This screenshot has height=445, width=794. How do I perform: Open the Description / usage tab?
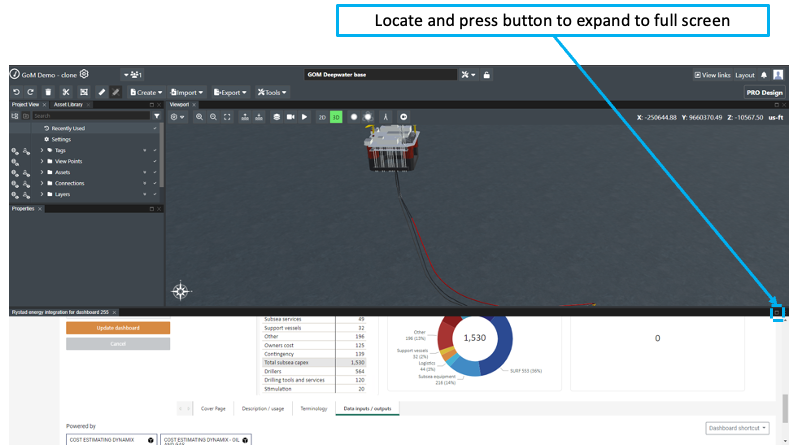pos(263,409)
